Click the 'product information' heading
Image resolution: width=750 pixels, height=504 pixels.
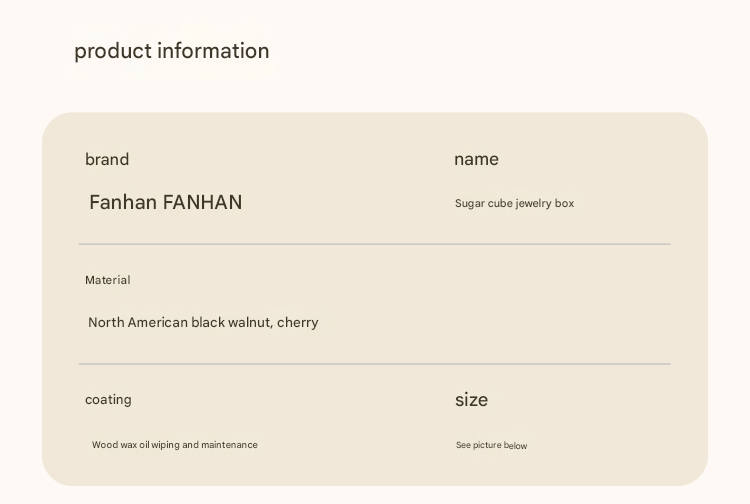(x=172, y=51)
